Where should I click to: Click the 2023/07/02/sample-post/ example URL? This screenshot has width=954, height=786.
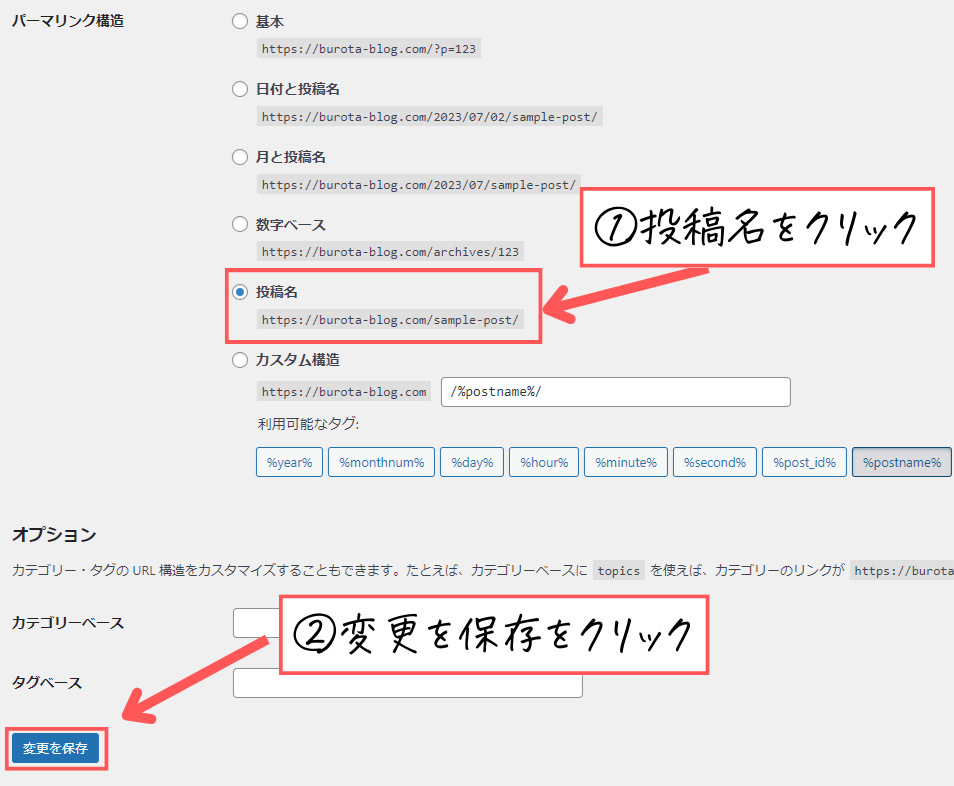[430, 117]
